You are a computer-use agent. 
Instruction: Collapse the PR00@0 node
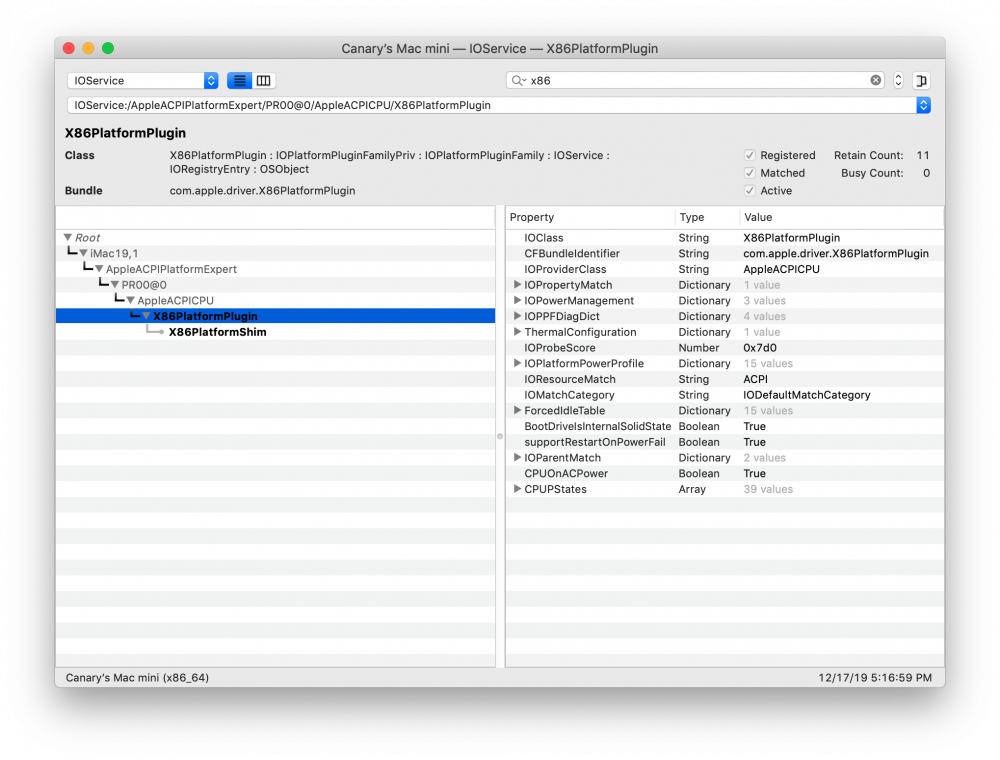pyautogui.click(x=115, y=284)
